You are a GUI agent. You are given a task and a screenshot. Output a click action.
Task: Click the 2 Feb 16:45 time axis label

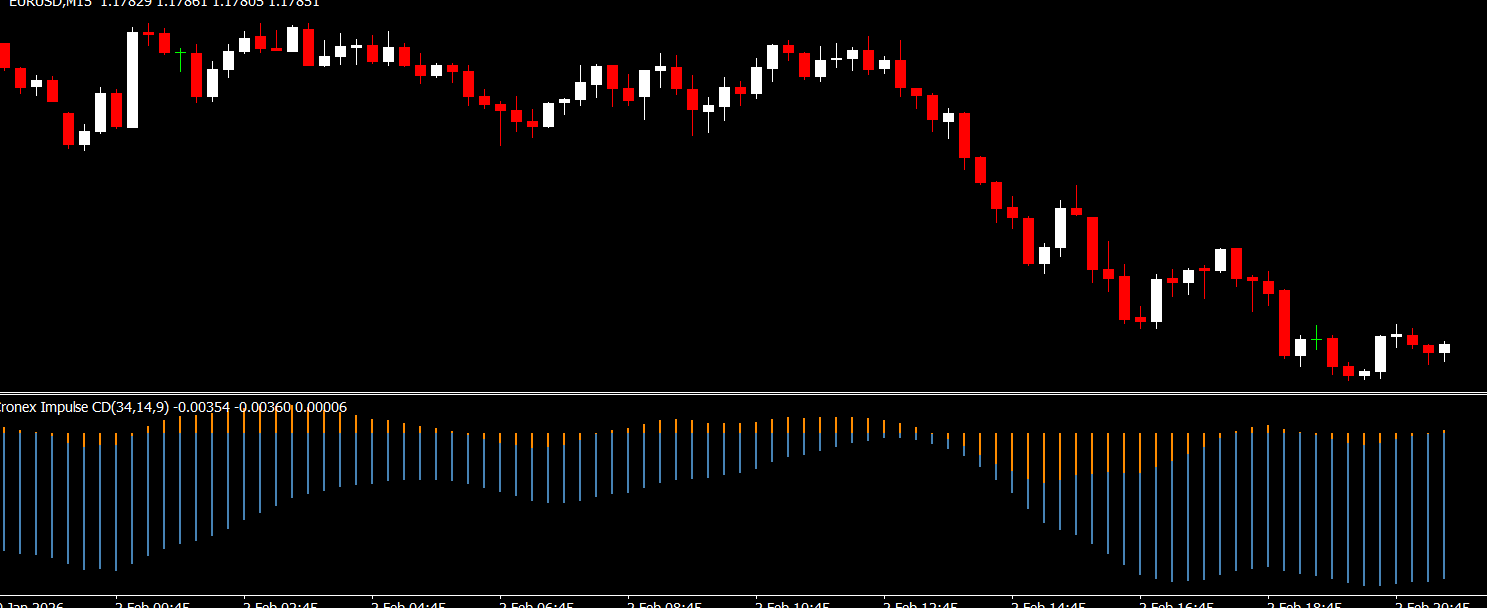[x=1176, y=604]
